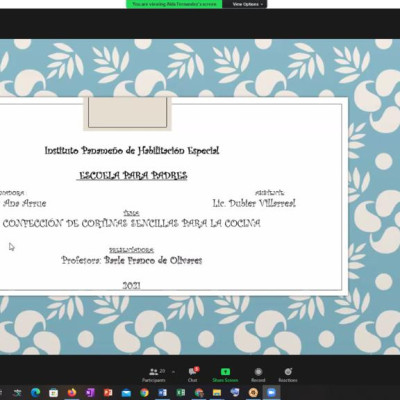Launch Firefox from the taskbar
Screen dimensions: 400x400
click(72, 393)
